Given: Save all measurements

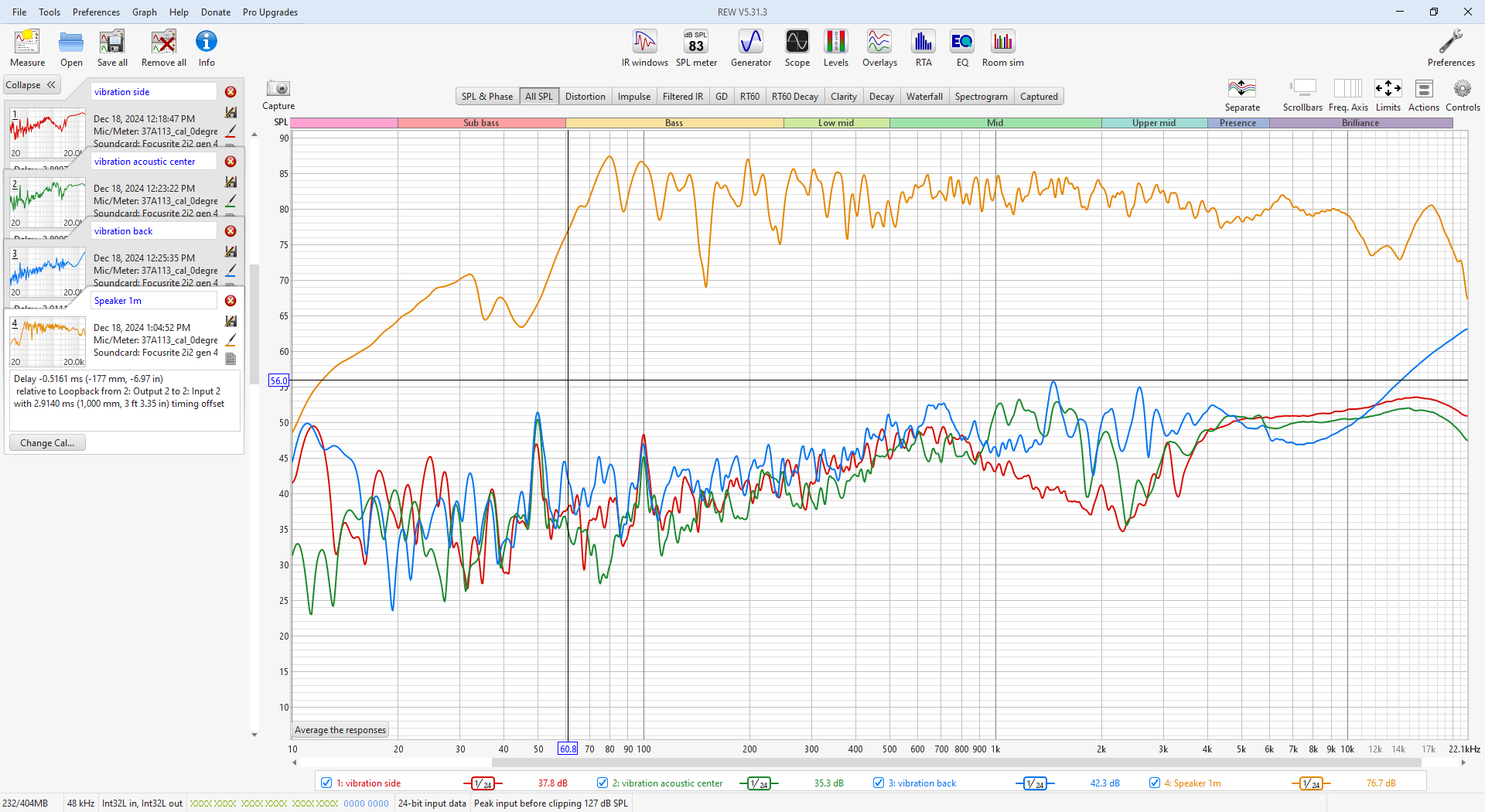Looking at the screenshot, I should [112, 48].
